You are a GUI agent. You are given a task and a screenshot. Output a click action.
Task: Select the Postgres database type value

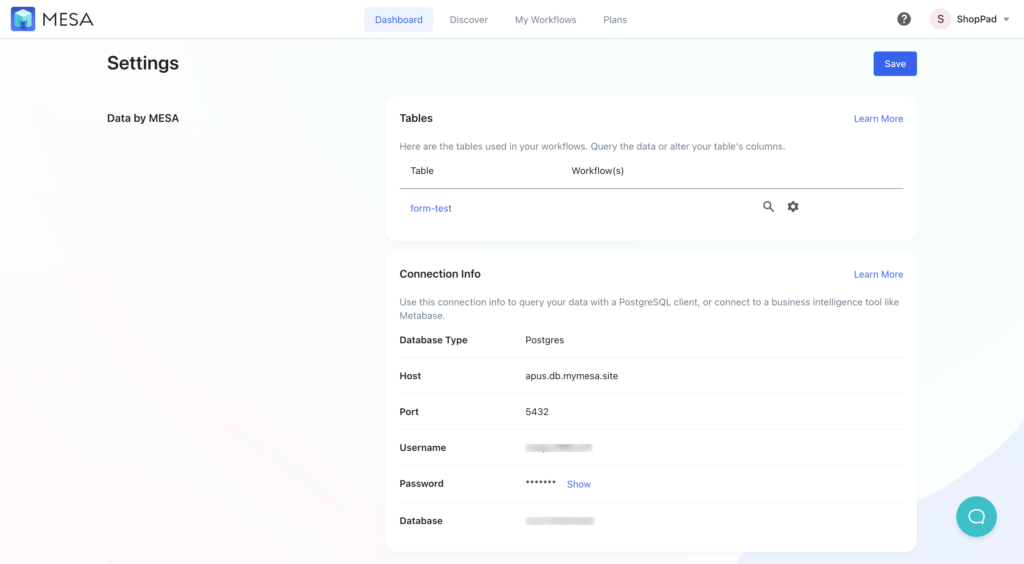point(545,340)
